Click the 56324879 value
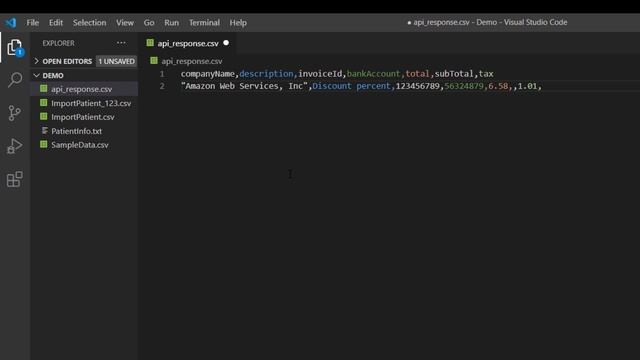Viewport: 640px width, 360px height. point(464,86)
